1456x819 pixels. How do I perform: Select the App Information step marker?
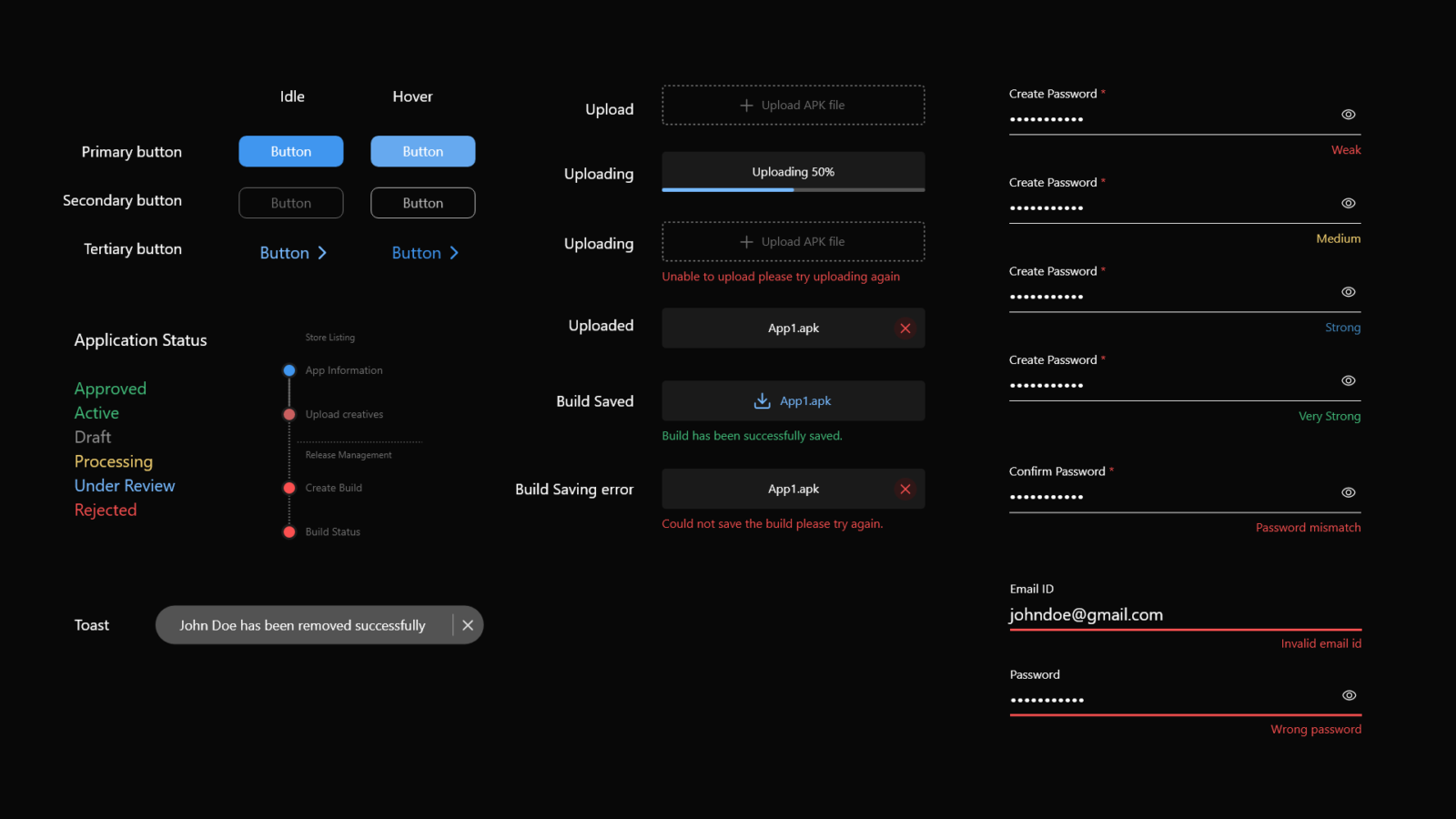point(289,370)
